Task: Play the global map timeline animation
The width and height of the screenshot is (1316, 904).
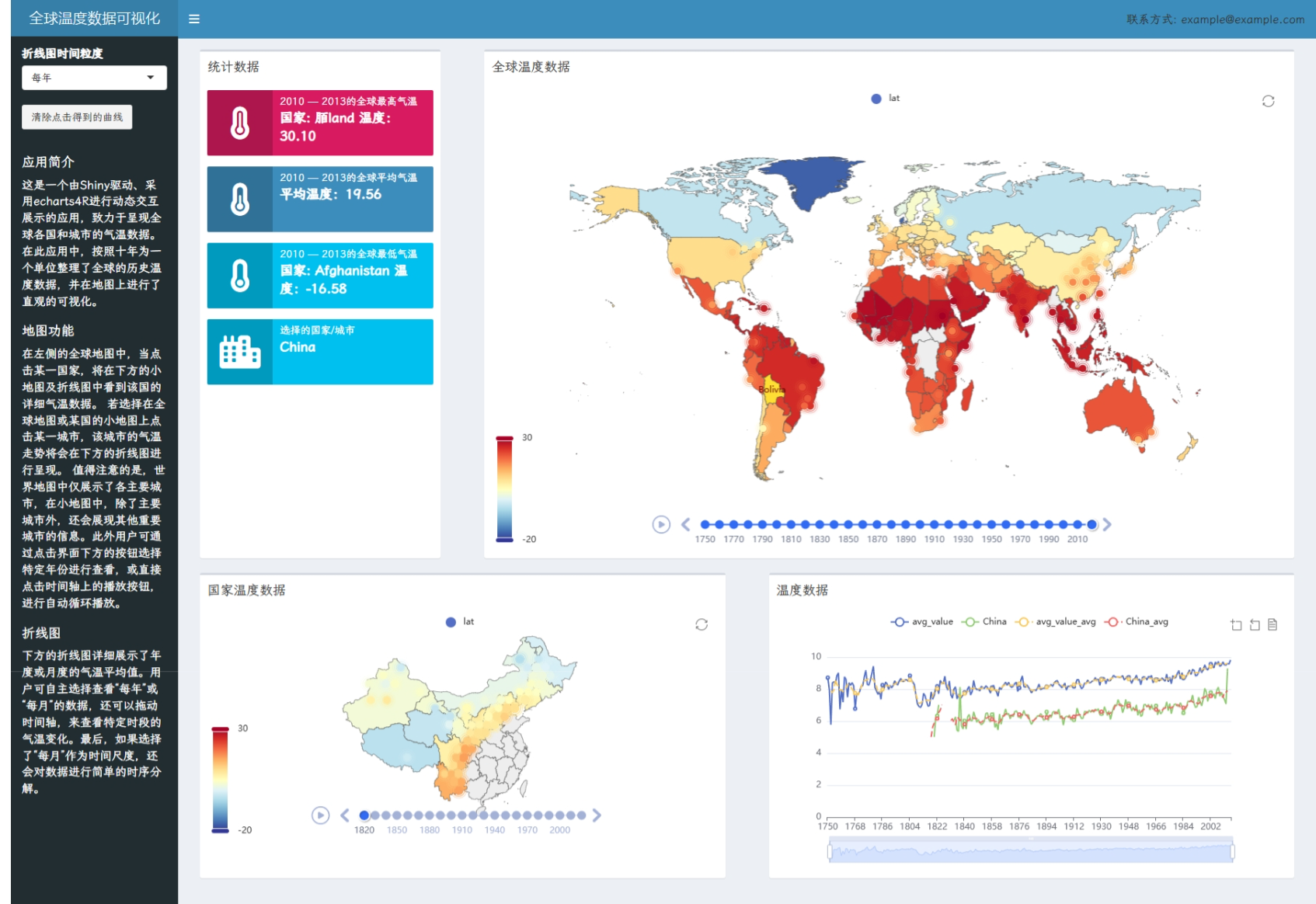Action: click(x=661, y=524)
